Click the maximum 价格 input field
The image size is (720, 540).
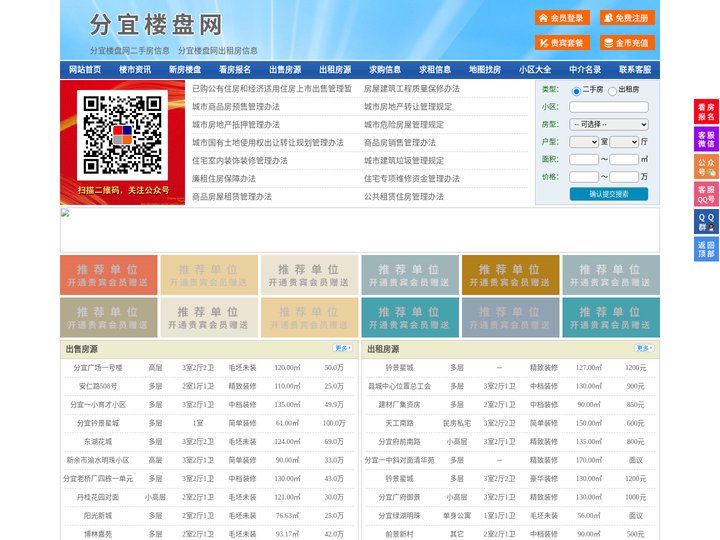pos(624,177)
